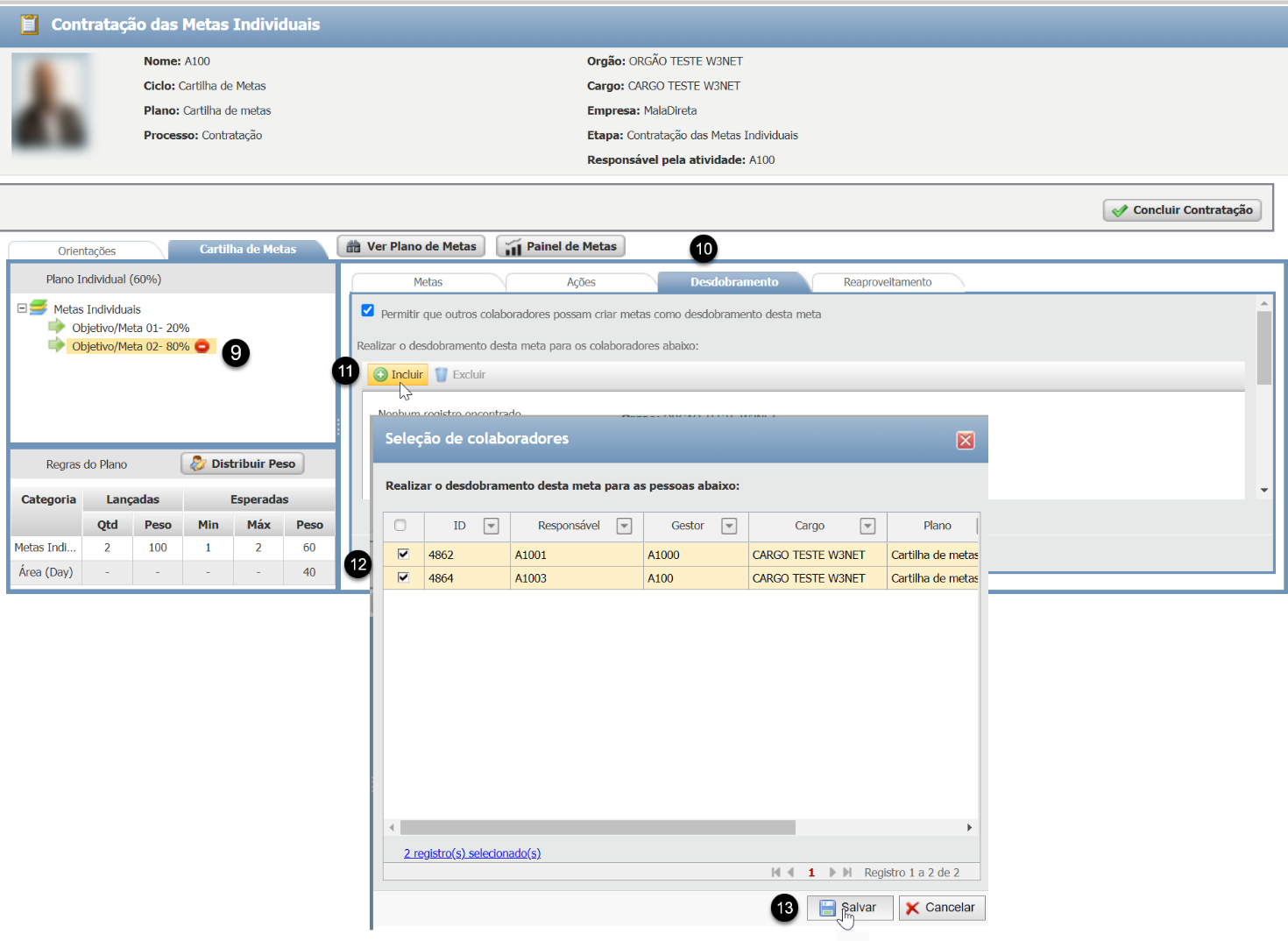Open Ver Plano de Metas
Viewport: 1288px width, 941px height.
[411, 246]
